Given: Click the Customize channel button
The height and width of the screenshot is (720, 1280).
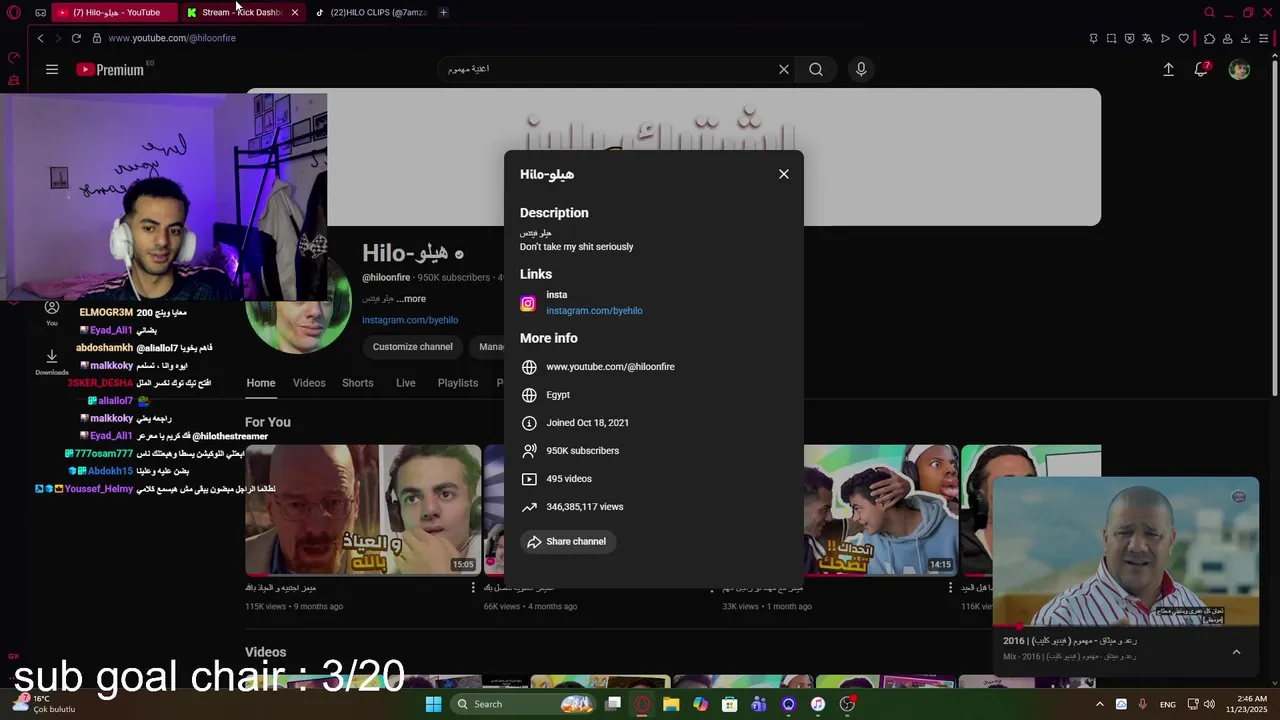Looking at the screenshot, I should point(413,347).
